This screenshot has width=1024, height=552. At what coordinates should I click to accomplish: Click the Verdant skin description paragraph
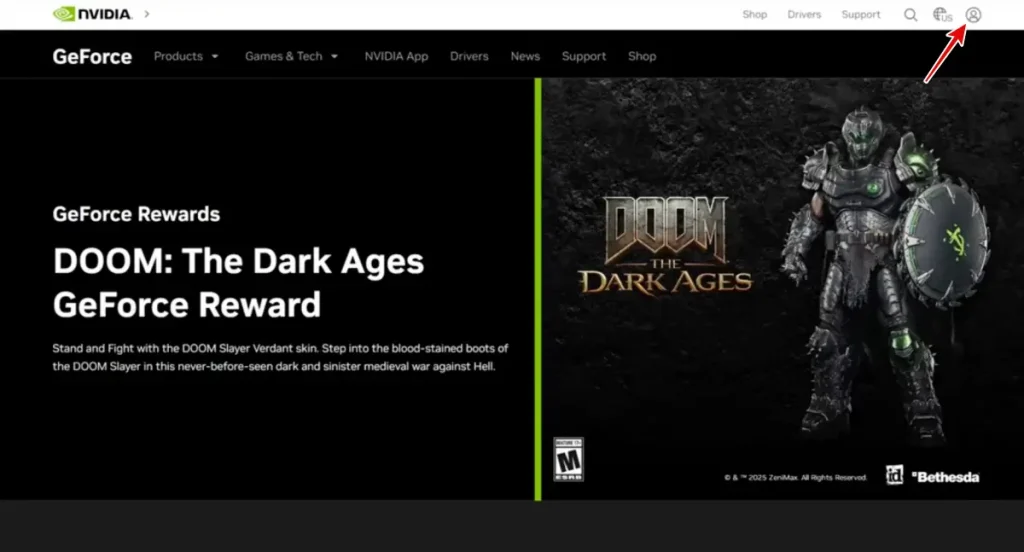(280, 357)
